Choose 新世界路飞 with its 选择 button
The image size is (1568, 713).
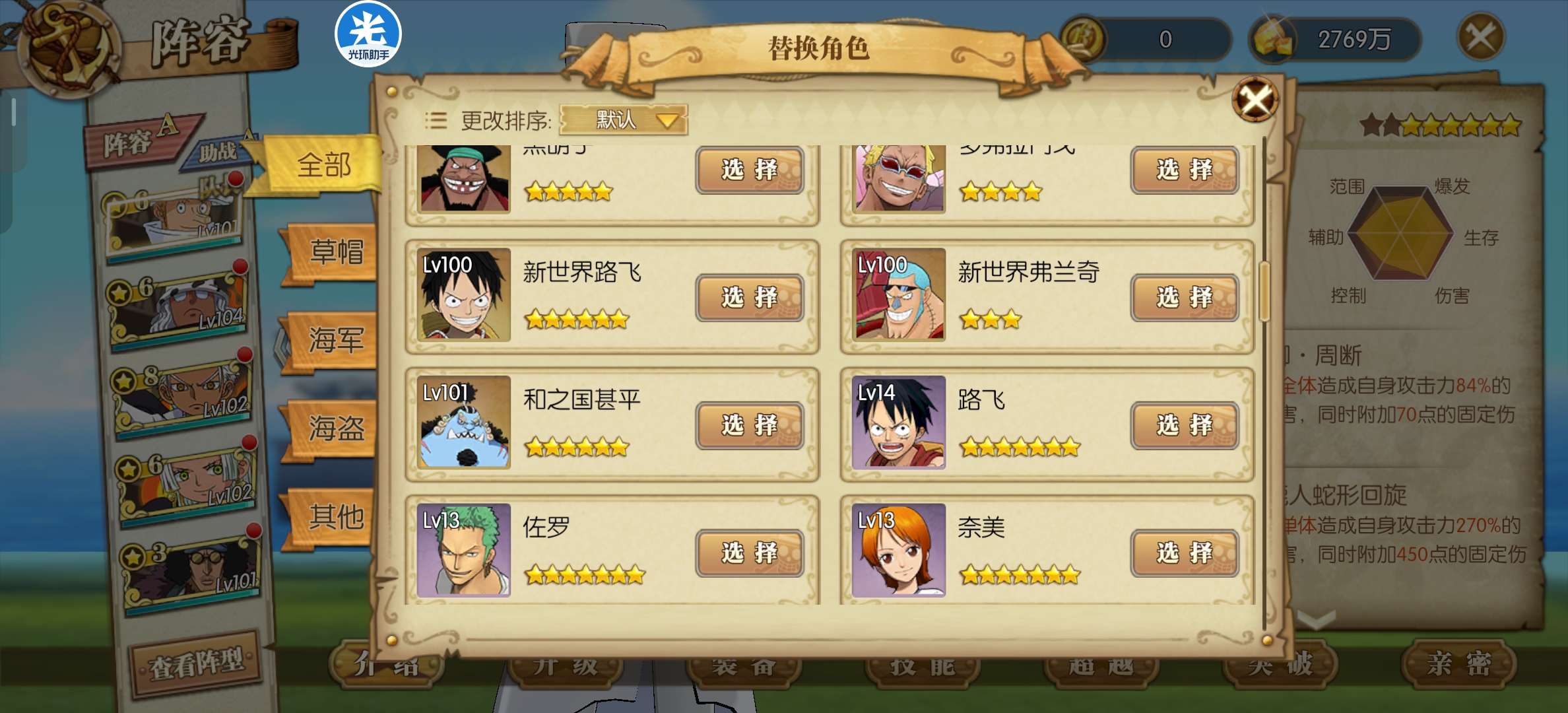tap(750, 298)
